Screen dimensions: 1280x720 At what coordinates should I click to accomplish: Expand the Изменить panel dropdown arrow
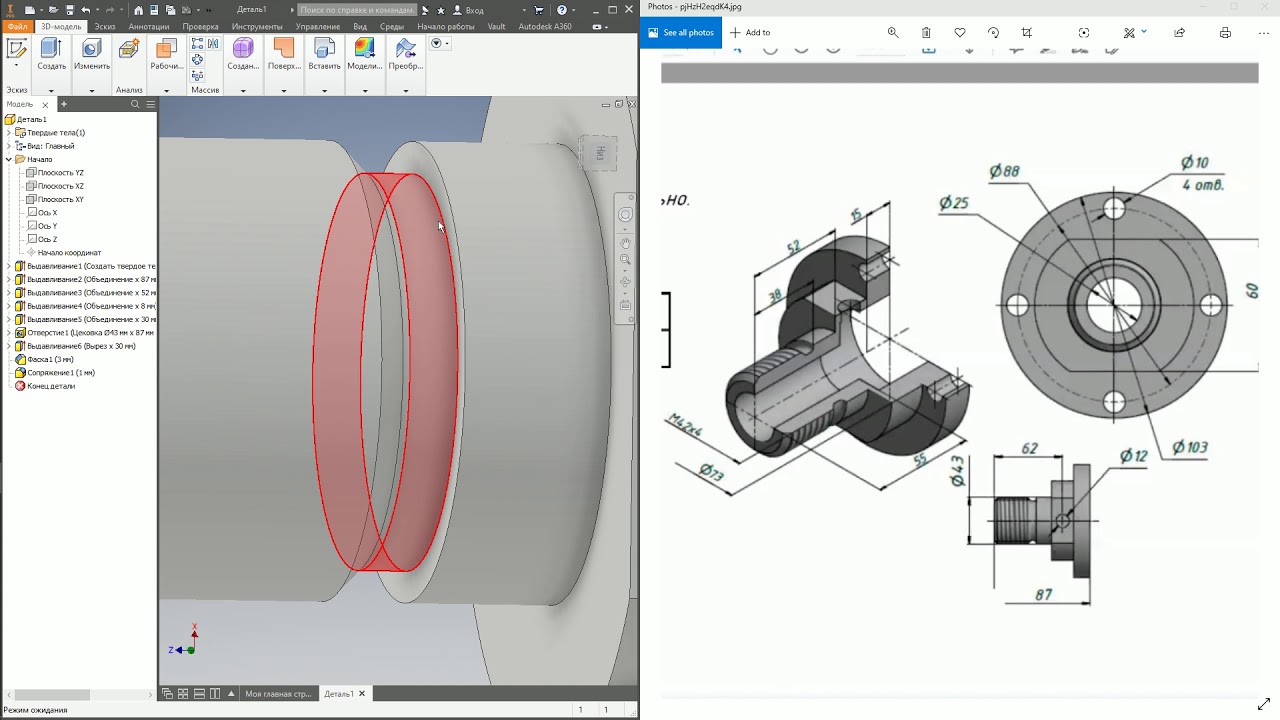pos(91,90)
